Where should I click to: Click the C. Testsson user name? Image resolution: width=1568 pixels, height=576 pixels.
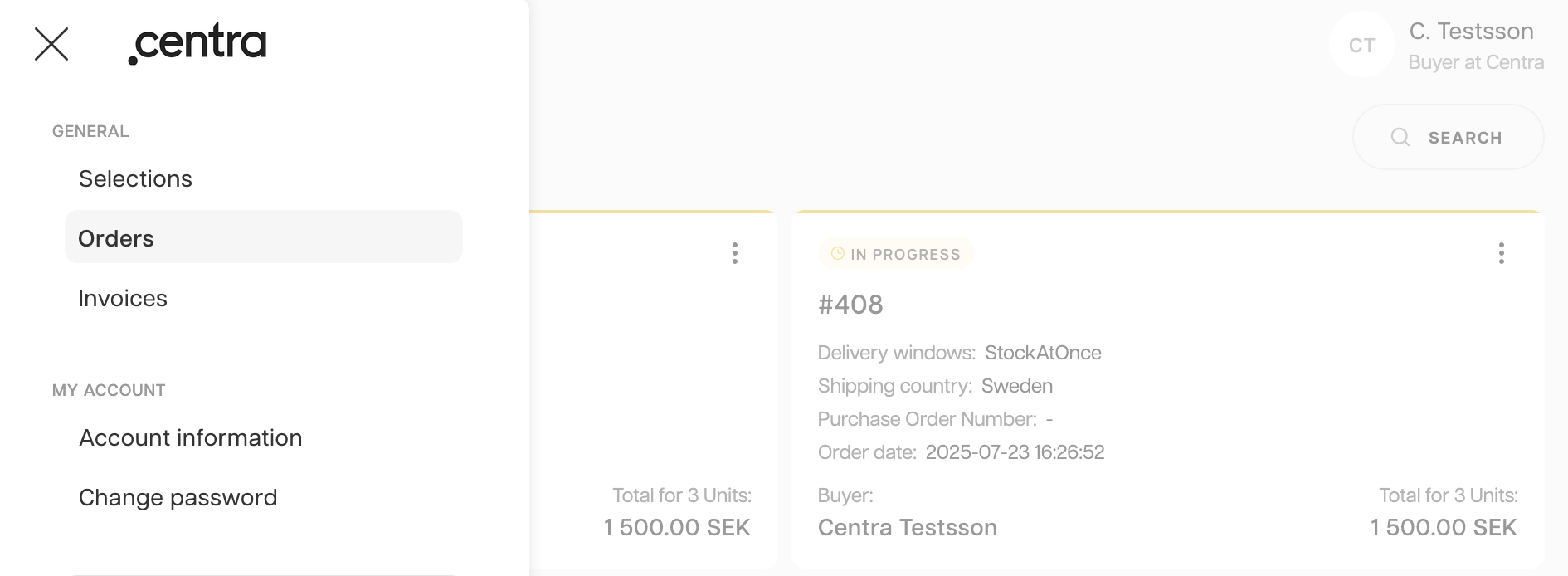pyautogui.click(x=1471, y=32)
